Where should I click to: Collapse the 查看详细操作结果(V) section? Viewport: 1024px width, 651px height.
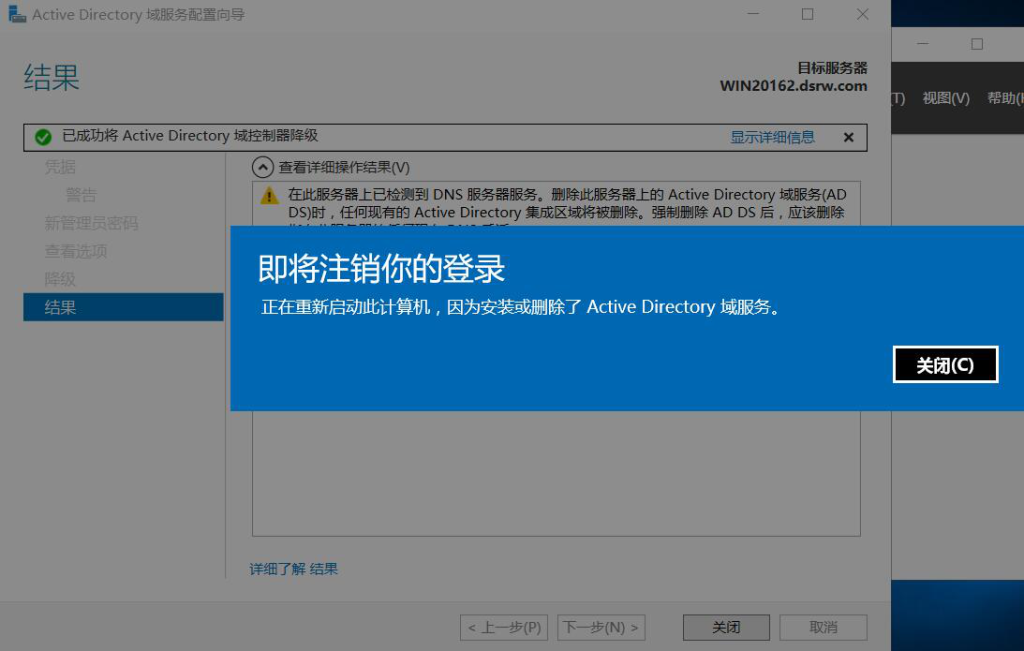[x=263, y=167]
